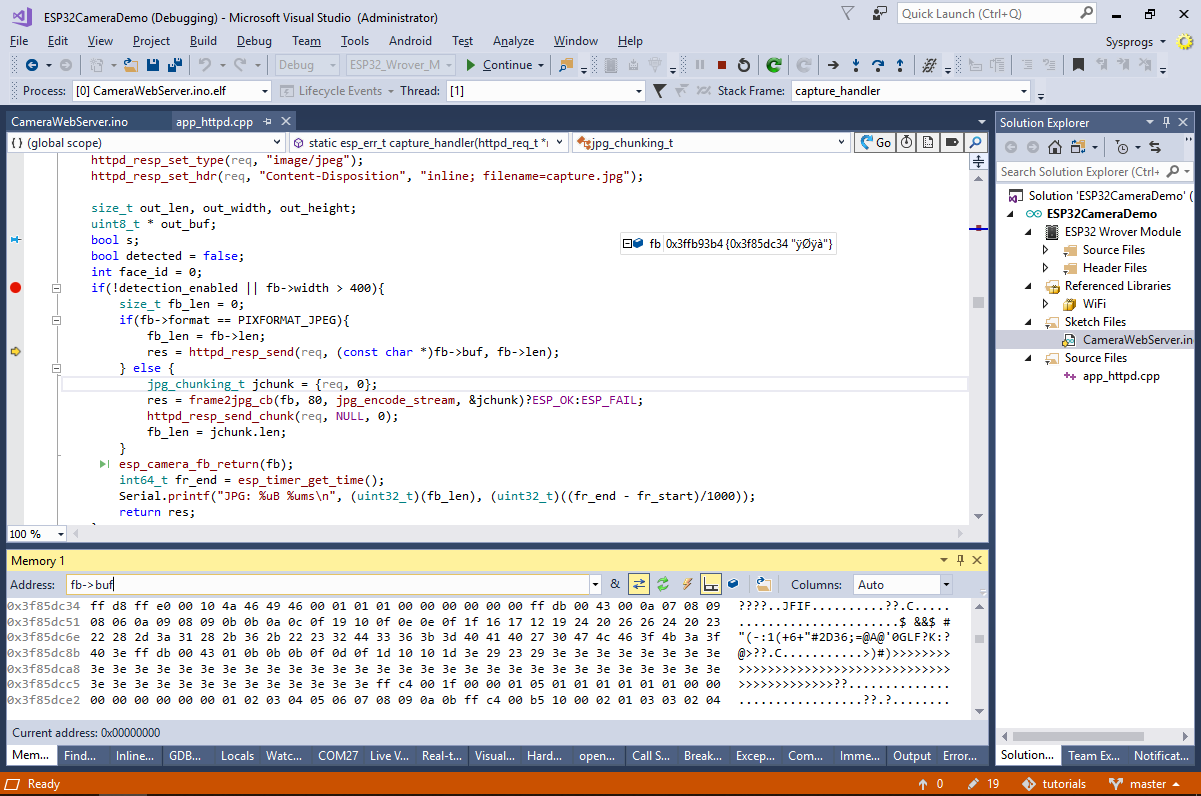Click the Memory window vertical scrollbar
The width and height of the screenshot is (1201, 796).
click(x=979, y=657)
